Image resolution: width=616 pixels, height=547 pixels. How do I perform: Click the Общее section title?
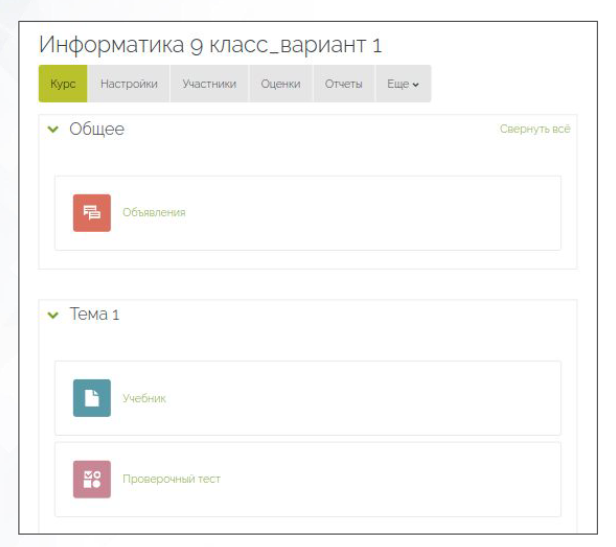[97, 130]
